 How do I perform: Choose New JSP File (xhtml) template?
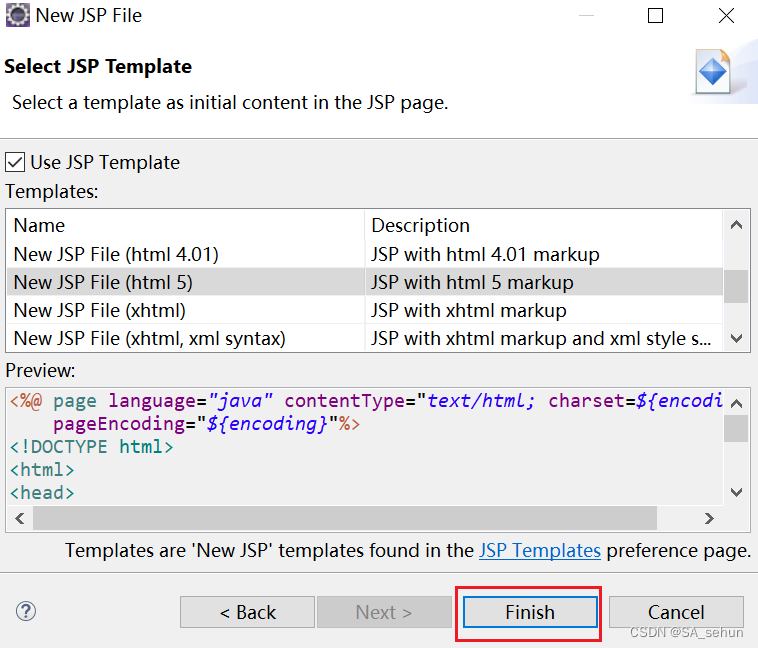coord(100,310)
